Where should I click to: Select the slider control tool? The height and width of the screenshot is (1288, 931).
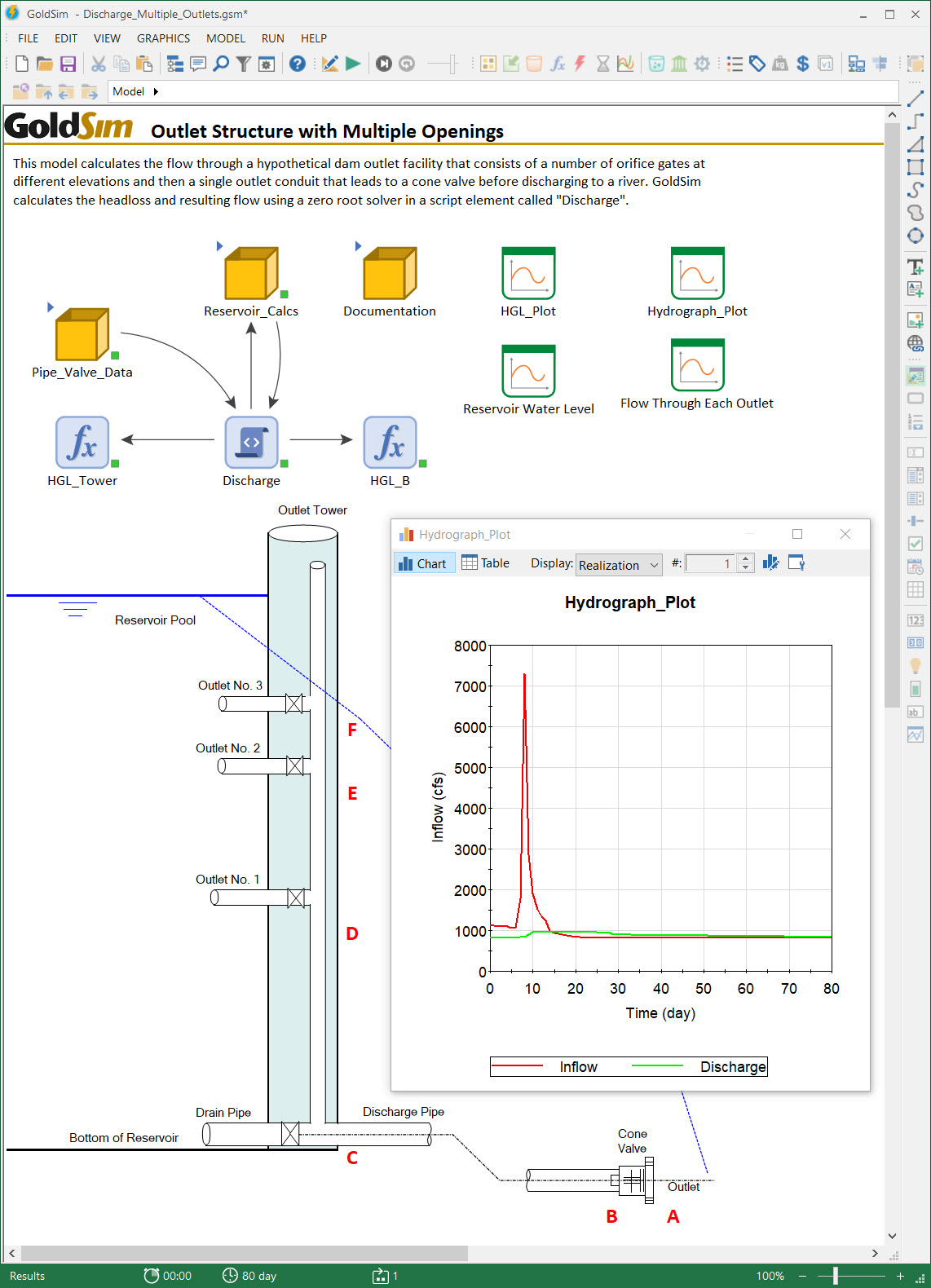[x=916, y=521]
